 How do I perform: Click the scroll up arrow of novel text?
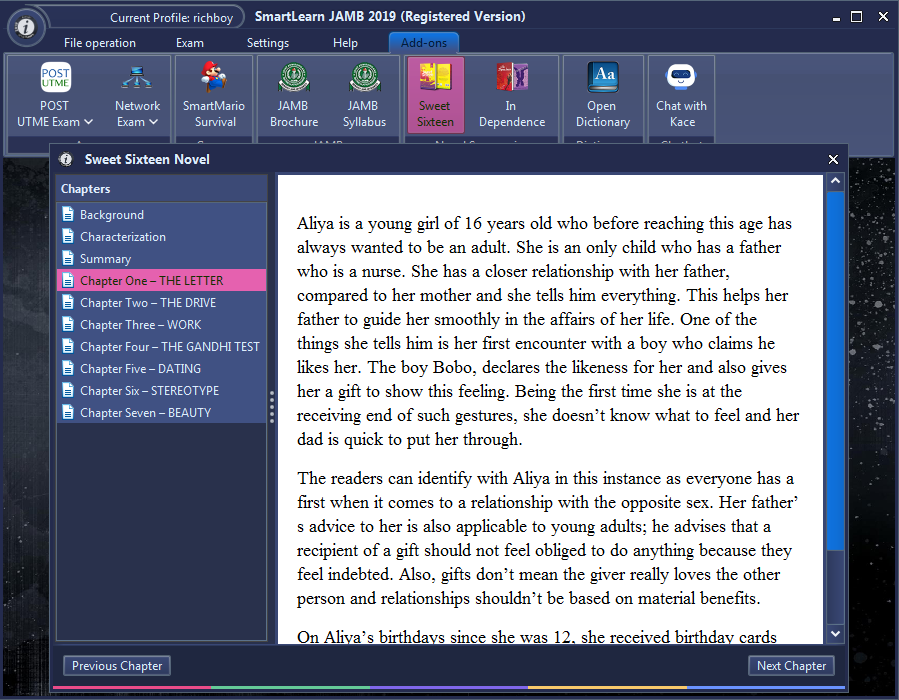[x=835, y=181]
